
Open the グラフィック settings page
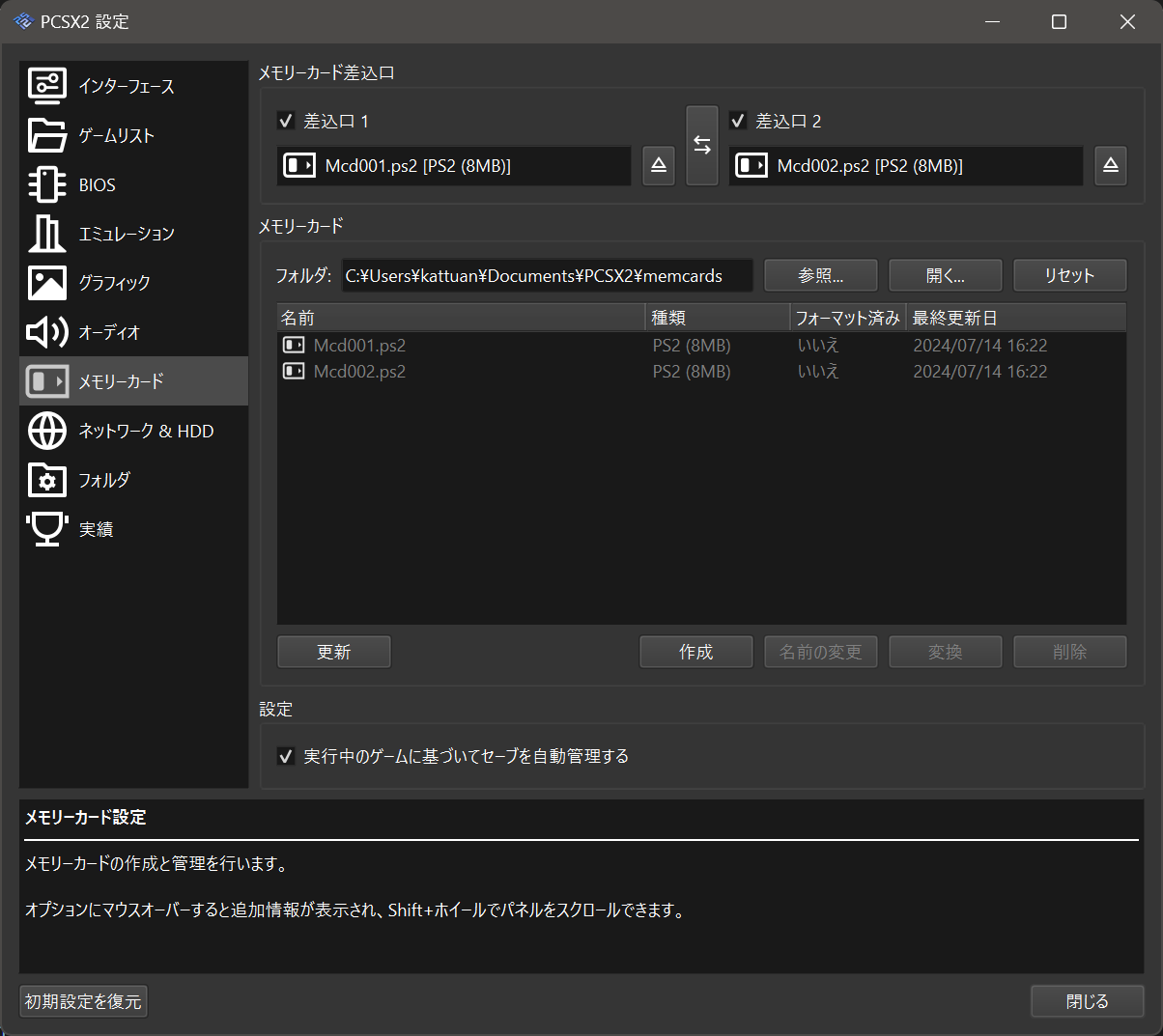(133, 283)
